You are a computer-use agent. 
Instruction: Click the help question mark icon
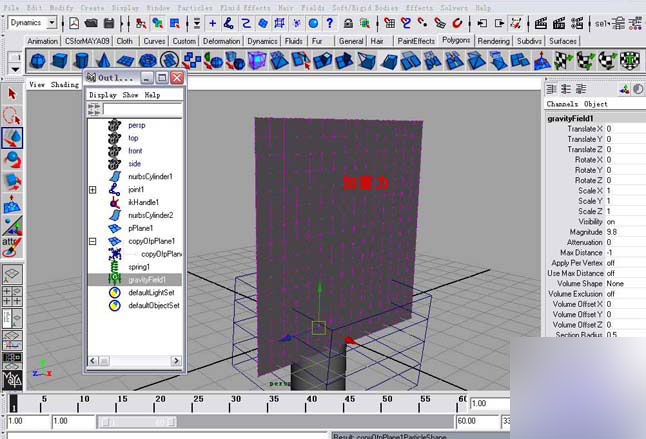point(330,23)
